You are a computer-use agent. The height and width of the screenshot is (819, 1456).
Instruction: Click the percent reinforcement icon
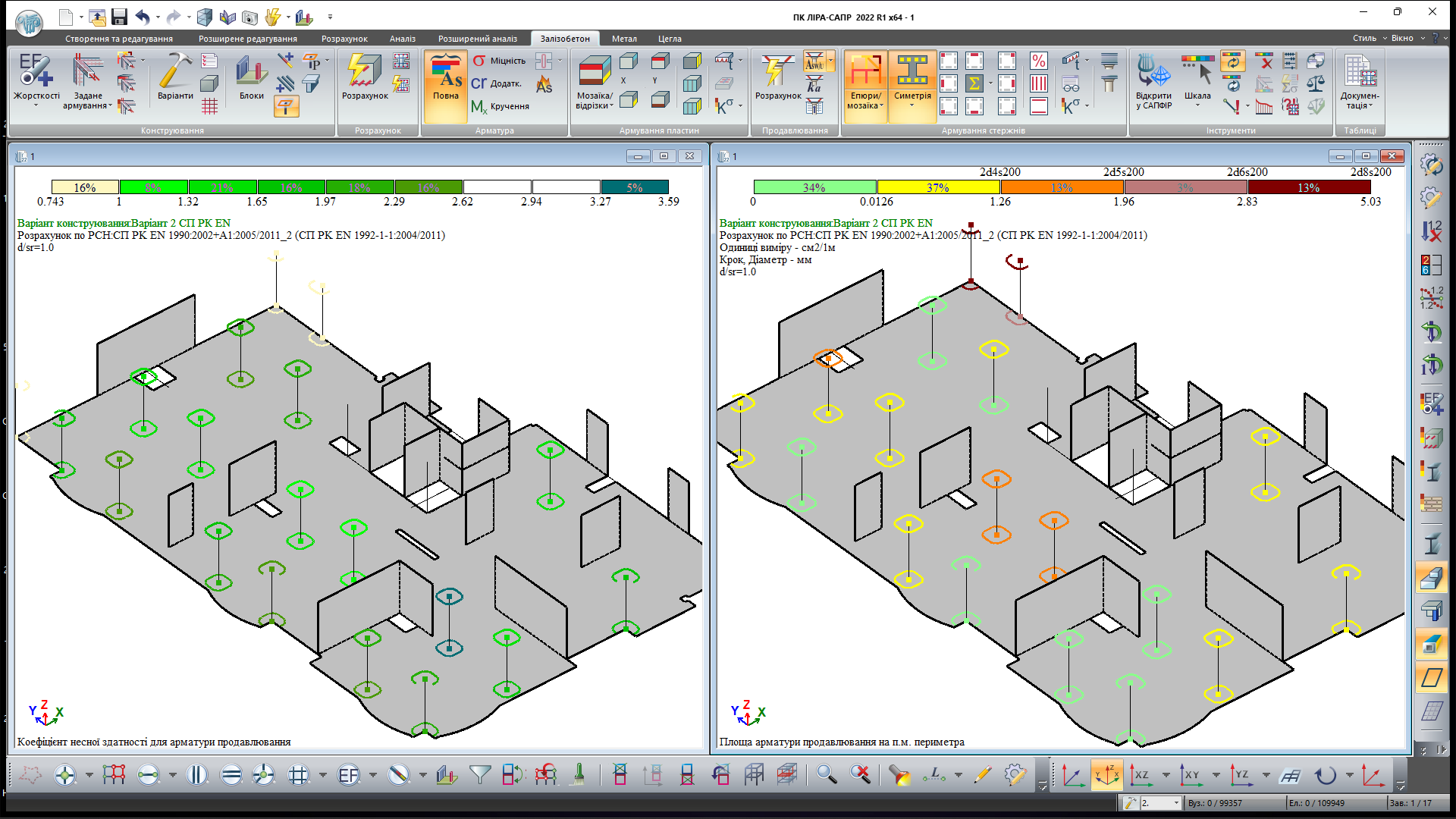(x=1039, y=61)
